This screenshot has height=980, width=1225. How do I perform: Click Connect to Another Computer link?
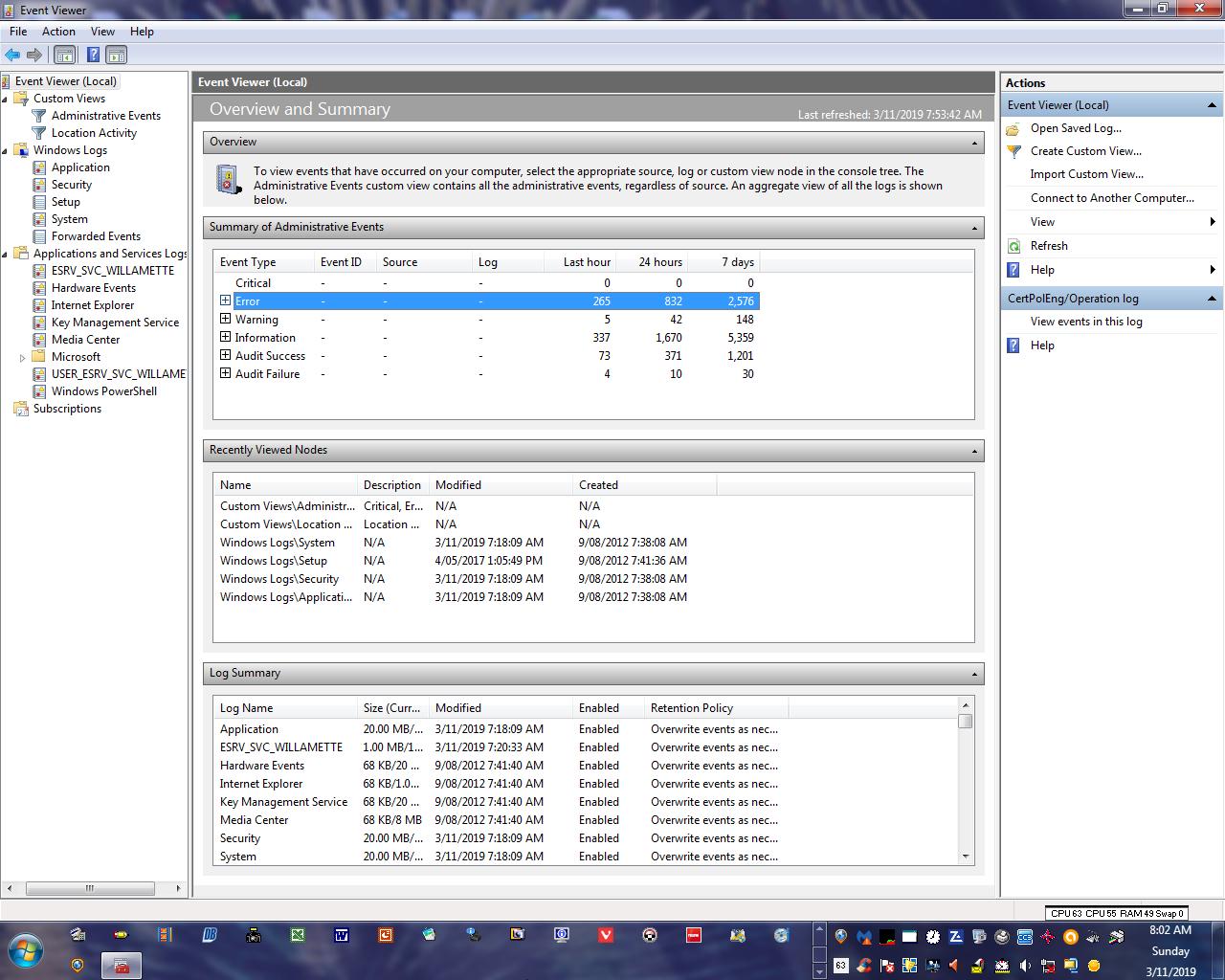click(x=1112, y=198)
